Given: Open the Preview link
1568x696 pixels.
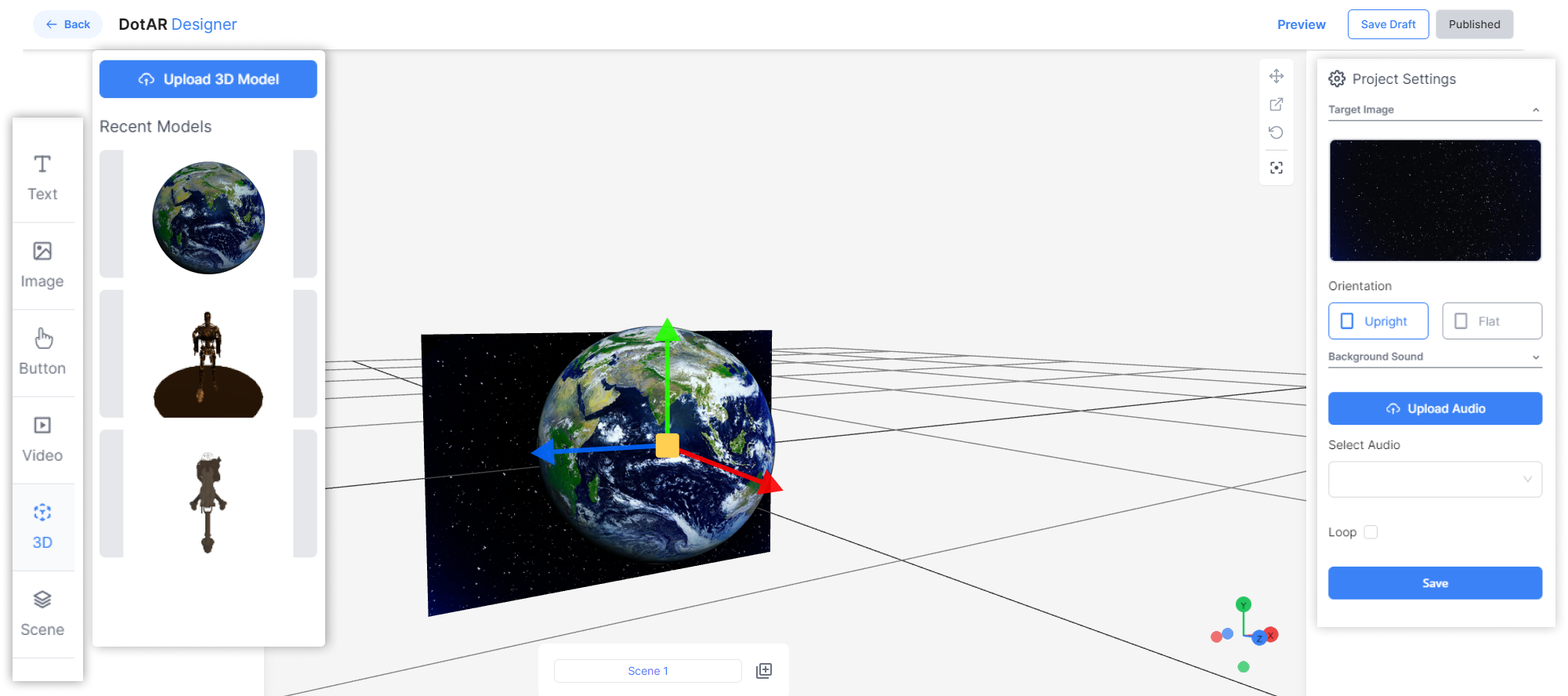Looking at the screenshot, I should (1301, 24).
